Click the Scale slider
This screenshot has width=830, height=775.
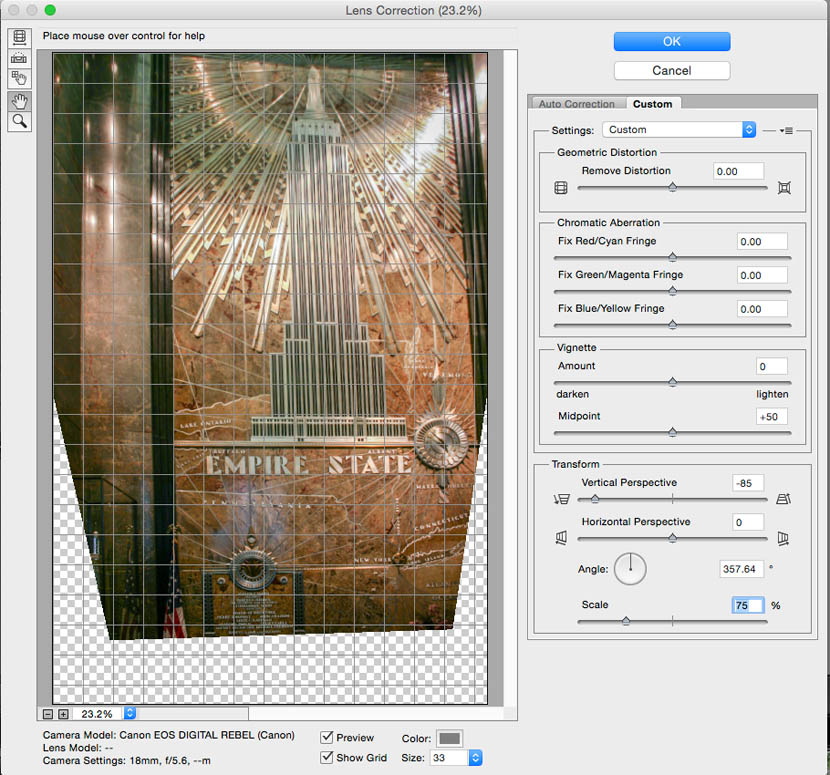pyautogui.click(x=672, y=621)
